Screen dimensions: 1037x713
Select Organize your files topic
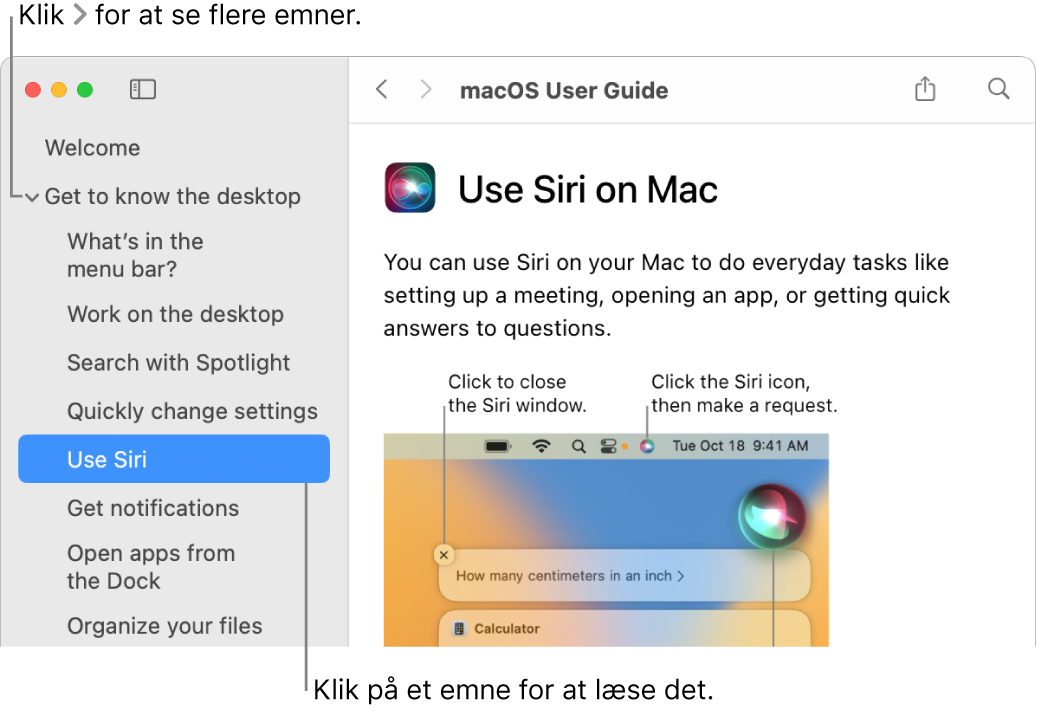click(x=165, y=626)
